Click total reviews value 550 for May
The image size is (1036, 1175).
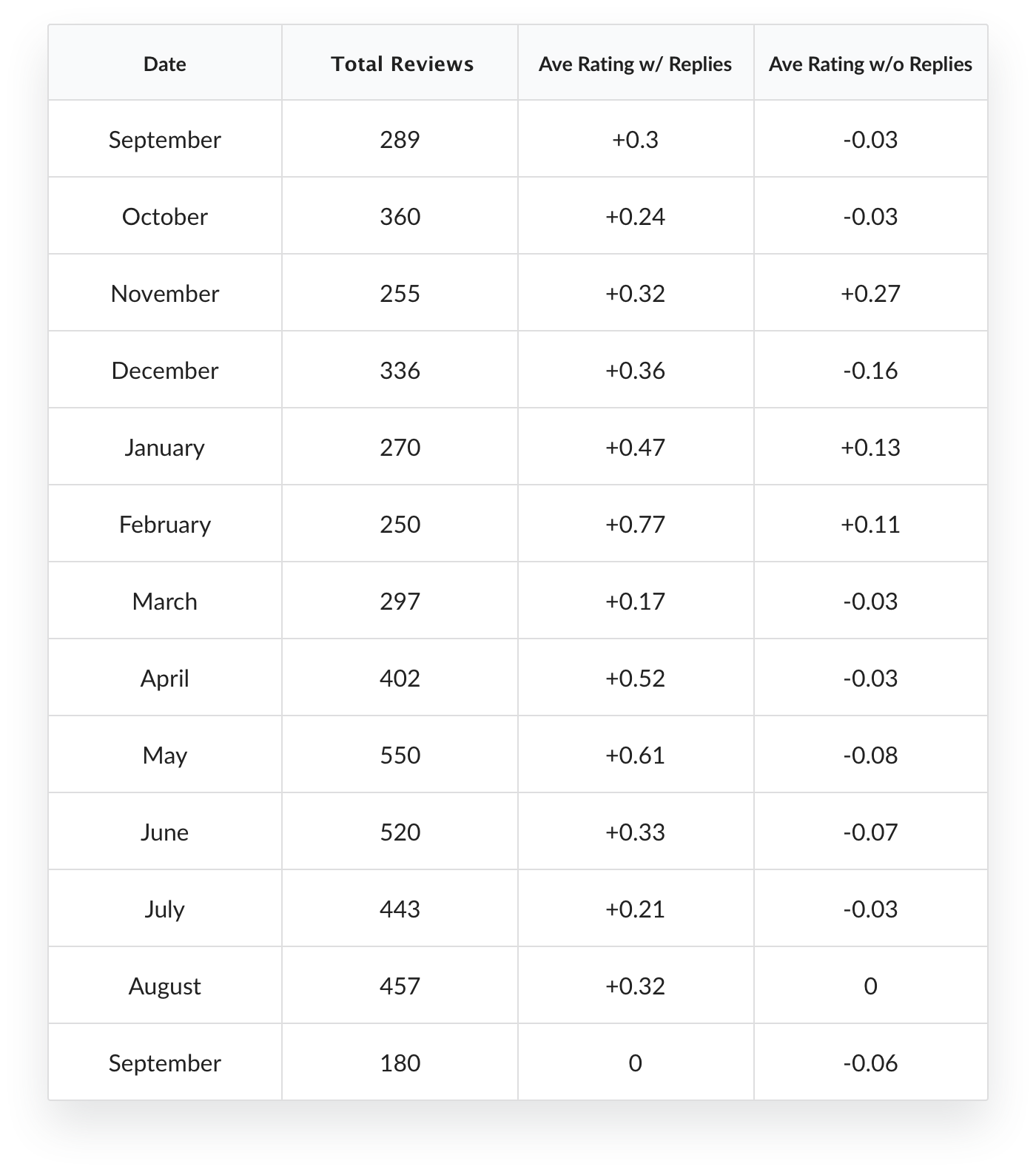pyautogui.click(x=400, y=755)
